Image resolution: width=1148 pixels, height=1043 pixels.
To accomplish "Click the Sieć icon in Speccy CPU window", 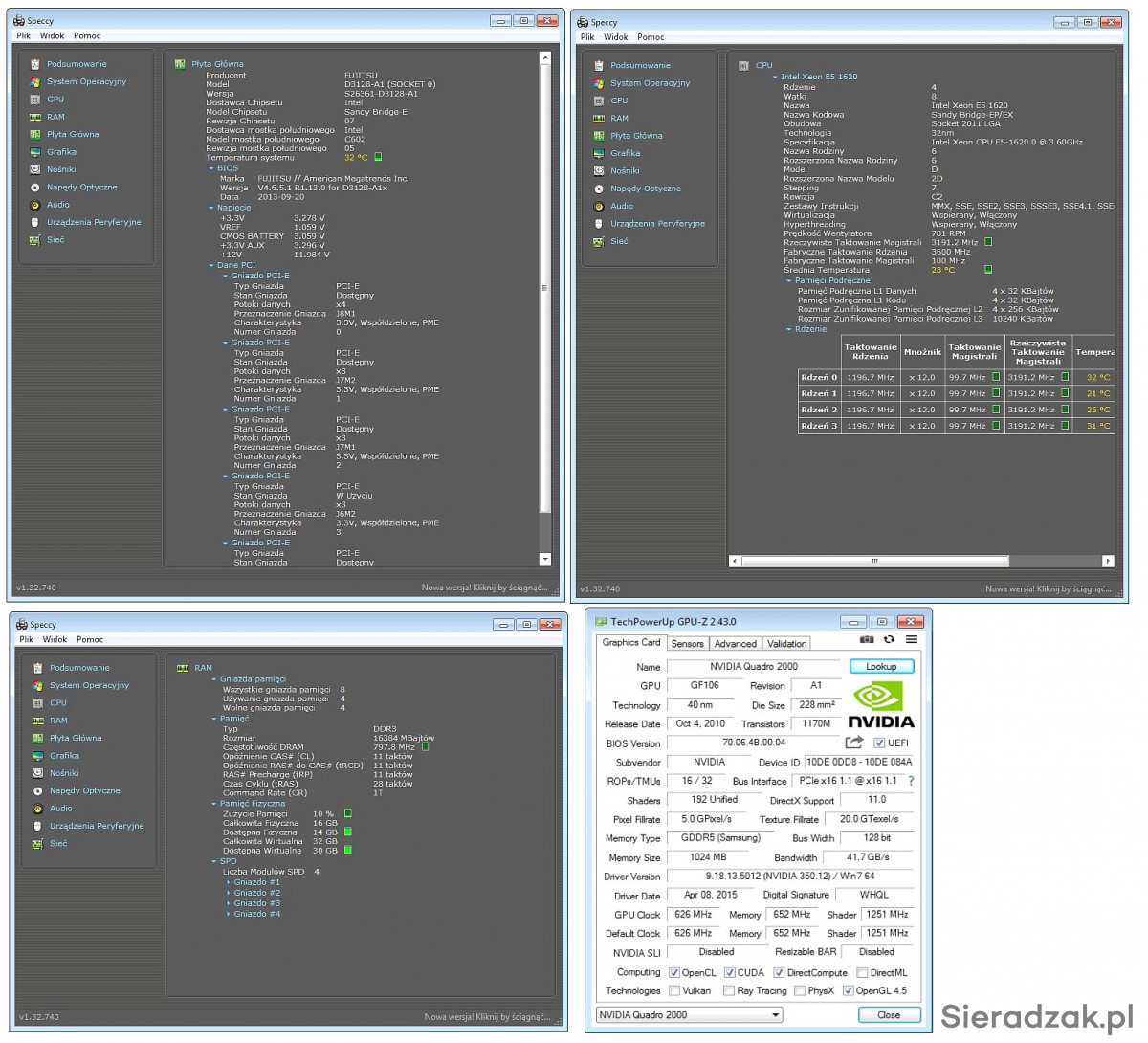I will (x=599, y=241).
